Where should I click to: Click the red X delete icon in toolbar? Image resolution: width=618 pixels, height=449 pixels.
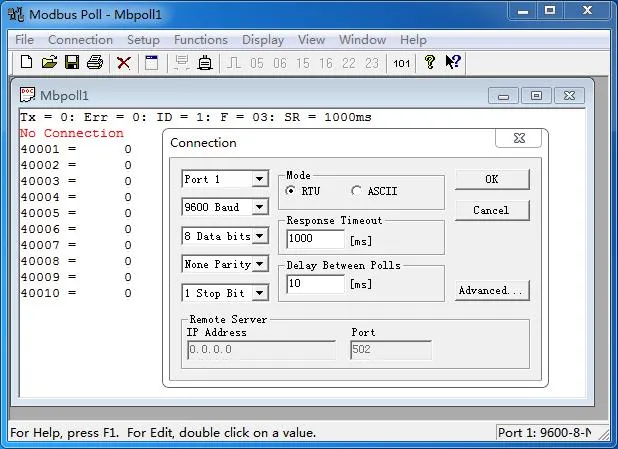[x=124, y=63]
